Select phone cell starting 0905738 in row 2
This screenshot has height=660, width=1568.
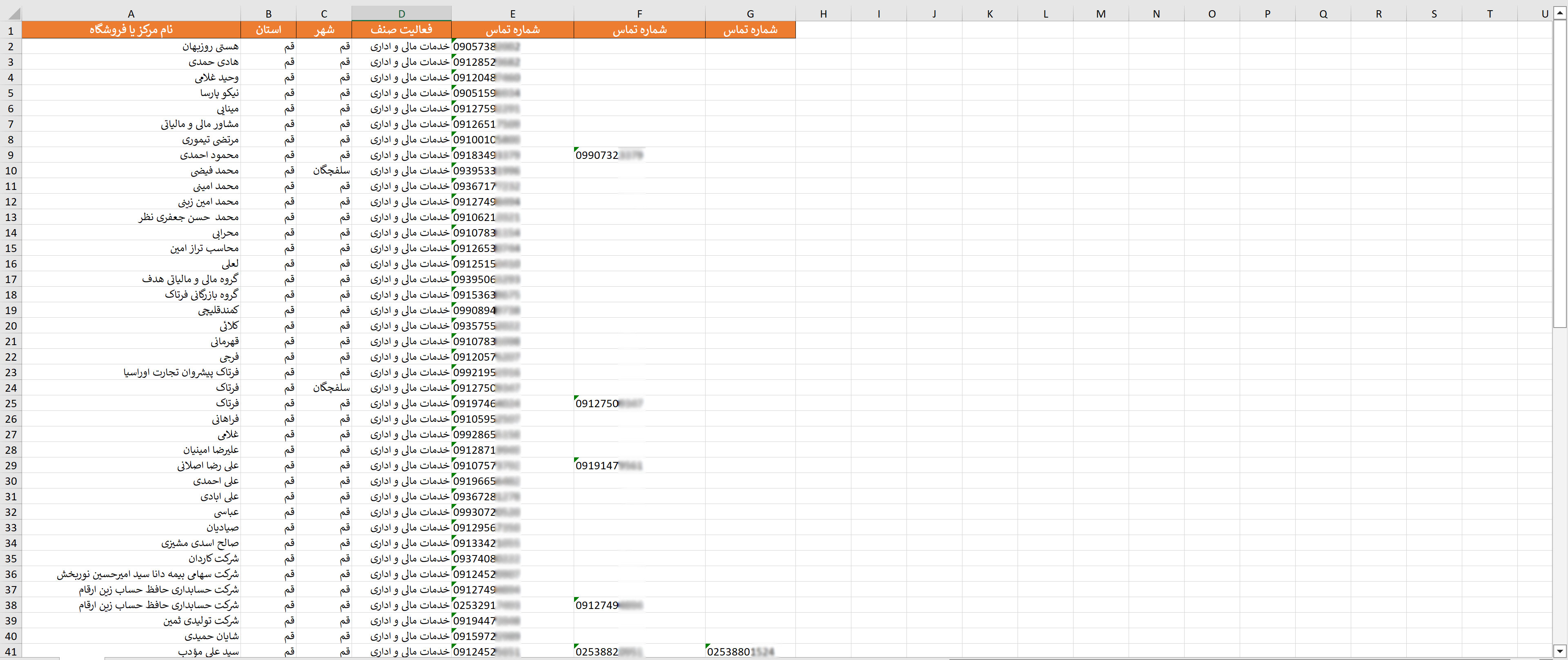coord(512,46)
